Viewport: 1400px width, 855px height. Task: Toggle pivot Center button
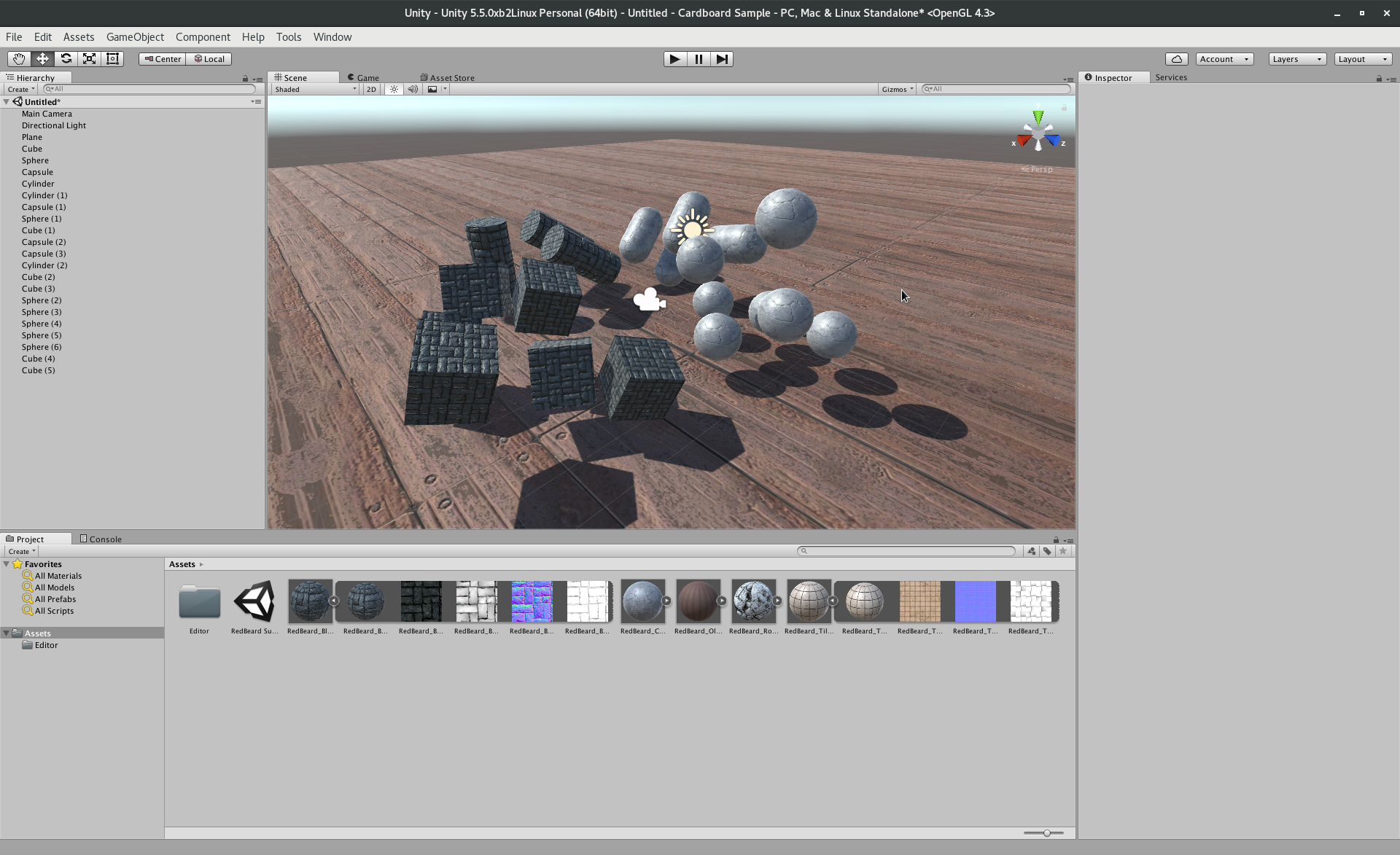tap(162, 59)
